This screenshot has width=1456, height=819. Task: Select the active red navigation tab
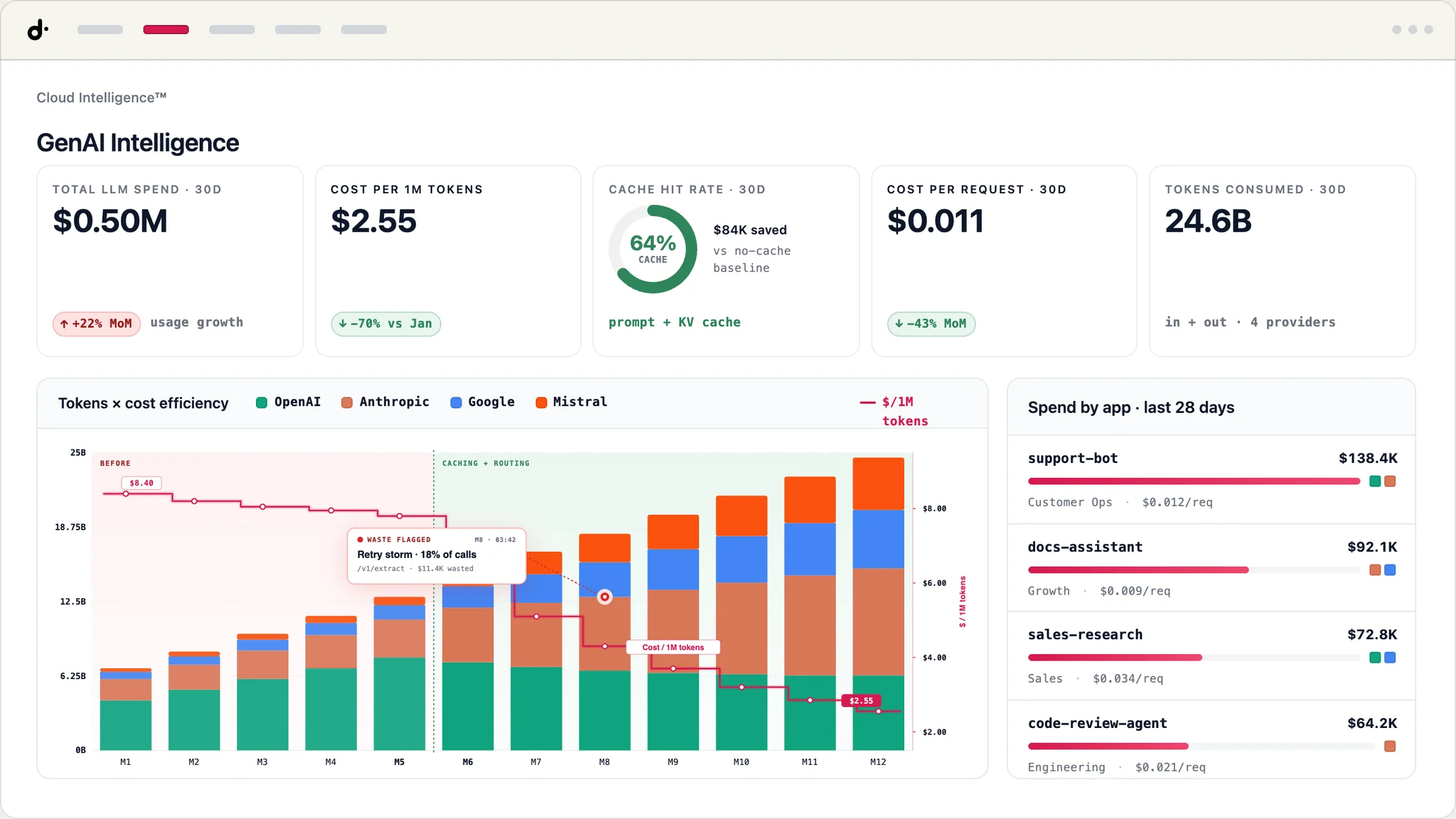pyautogui.click(x=166, y=30)
